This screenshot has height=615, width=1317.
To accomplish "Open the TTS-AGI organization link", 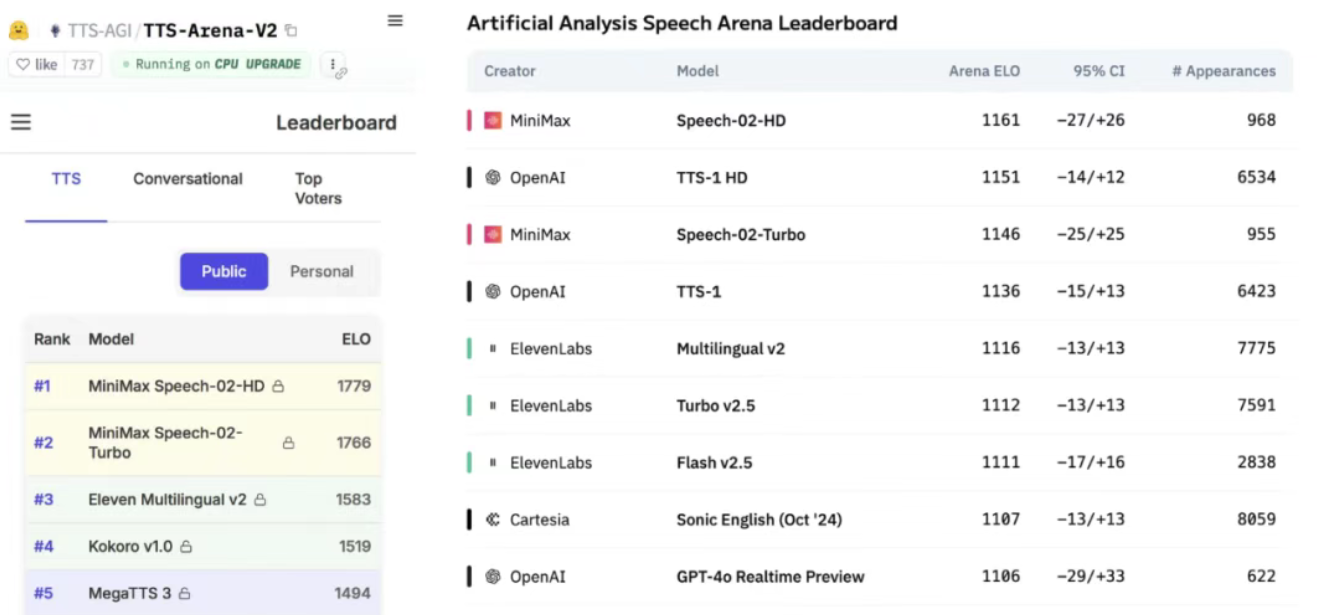I will pyautogui.click(x=96, y=31).
